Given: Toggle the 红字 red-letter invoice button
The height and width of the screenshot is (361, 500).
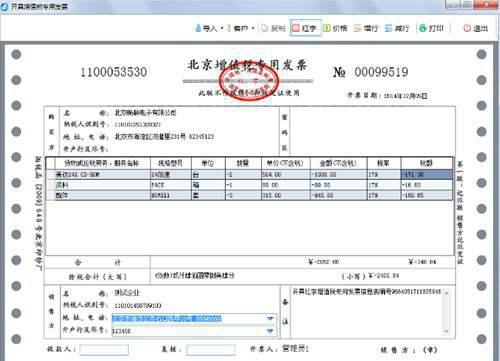Looking at the screenshot, I should click(305, 28).
